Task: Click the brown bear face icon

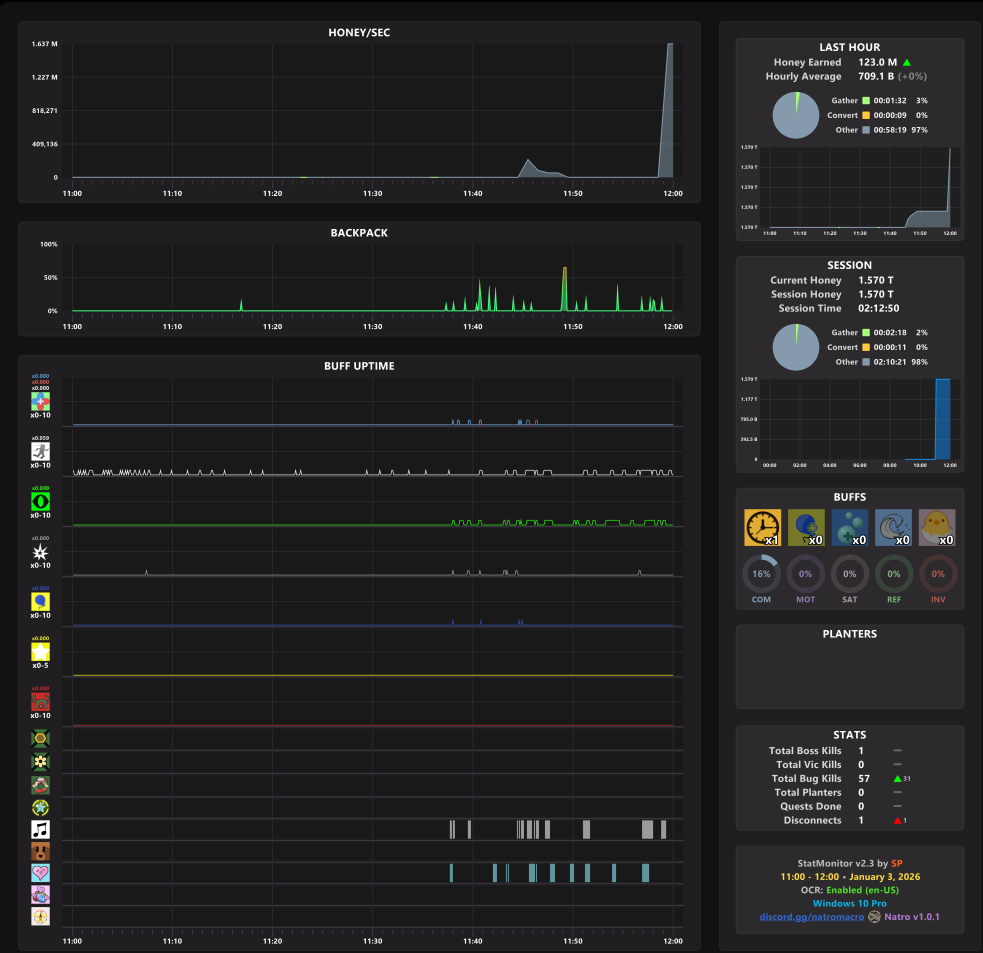Action: tap(40, 851)
